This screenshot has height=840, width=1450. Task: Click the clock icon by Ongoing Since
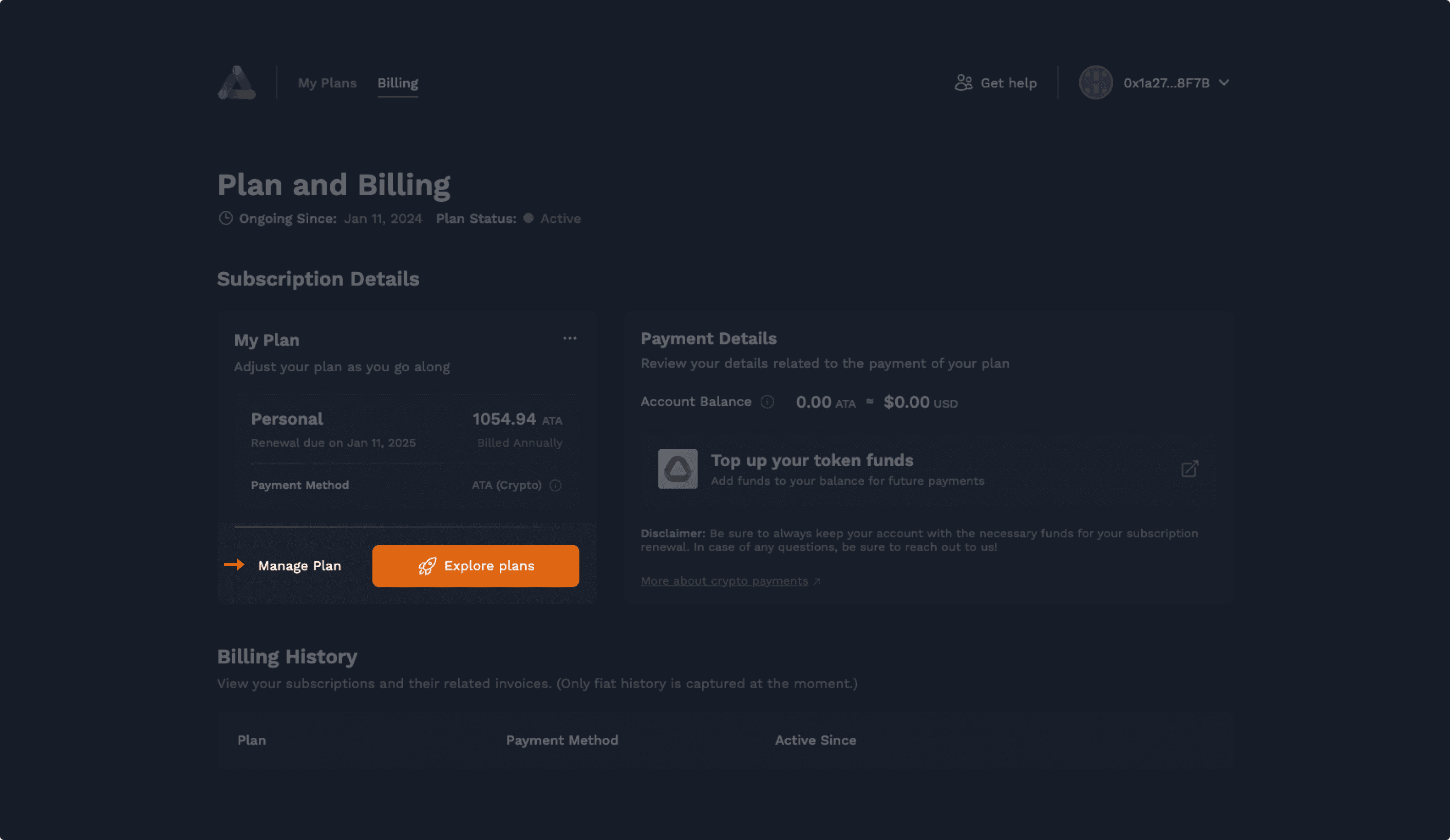coord(225,219)
